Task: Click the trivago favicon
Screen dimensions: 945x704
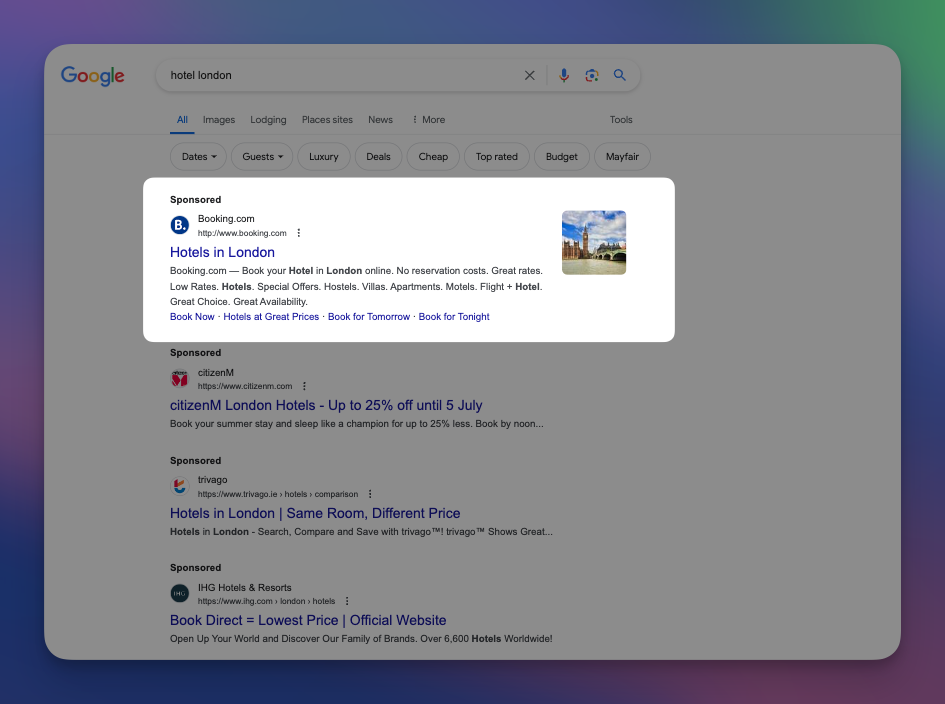Action: (x=180, y=486)
